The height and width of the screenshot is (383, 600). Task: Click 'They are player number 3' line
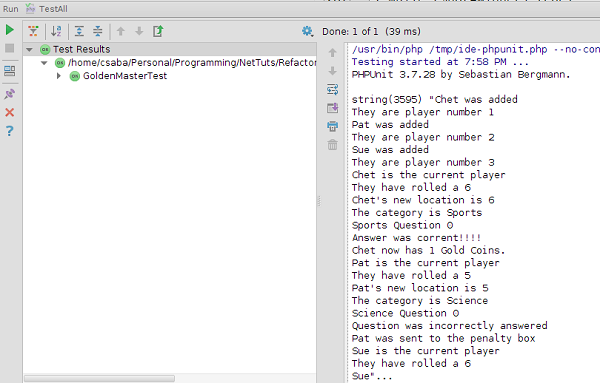coord(423,163)
